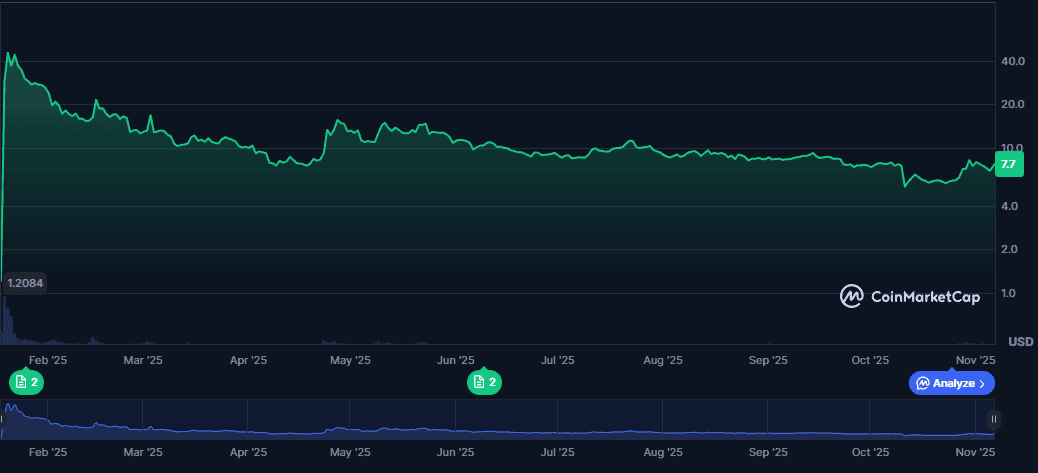This screenshot has width=1038, height=473.
Task: Click the chevron arrow on the Analyze button
Action: (x=983, y=383)
